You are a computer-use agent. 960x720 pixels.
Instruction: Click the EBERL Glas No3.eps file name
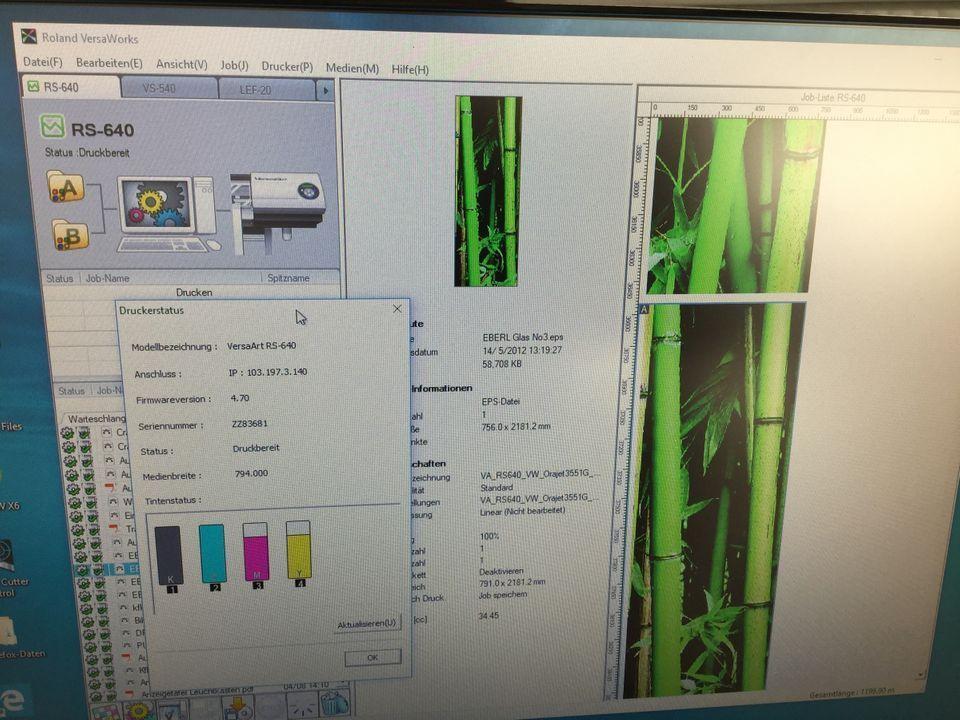pos(523,337)
